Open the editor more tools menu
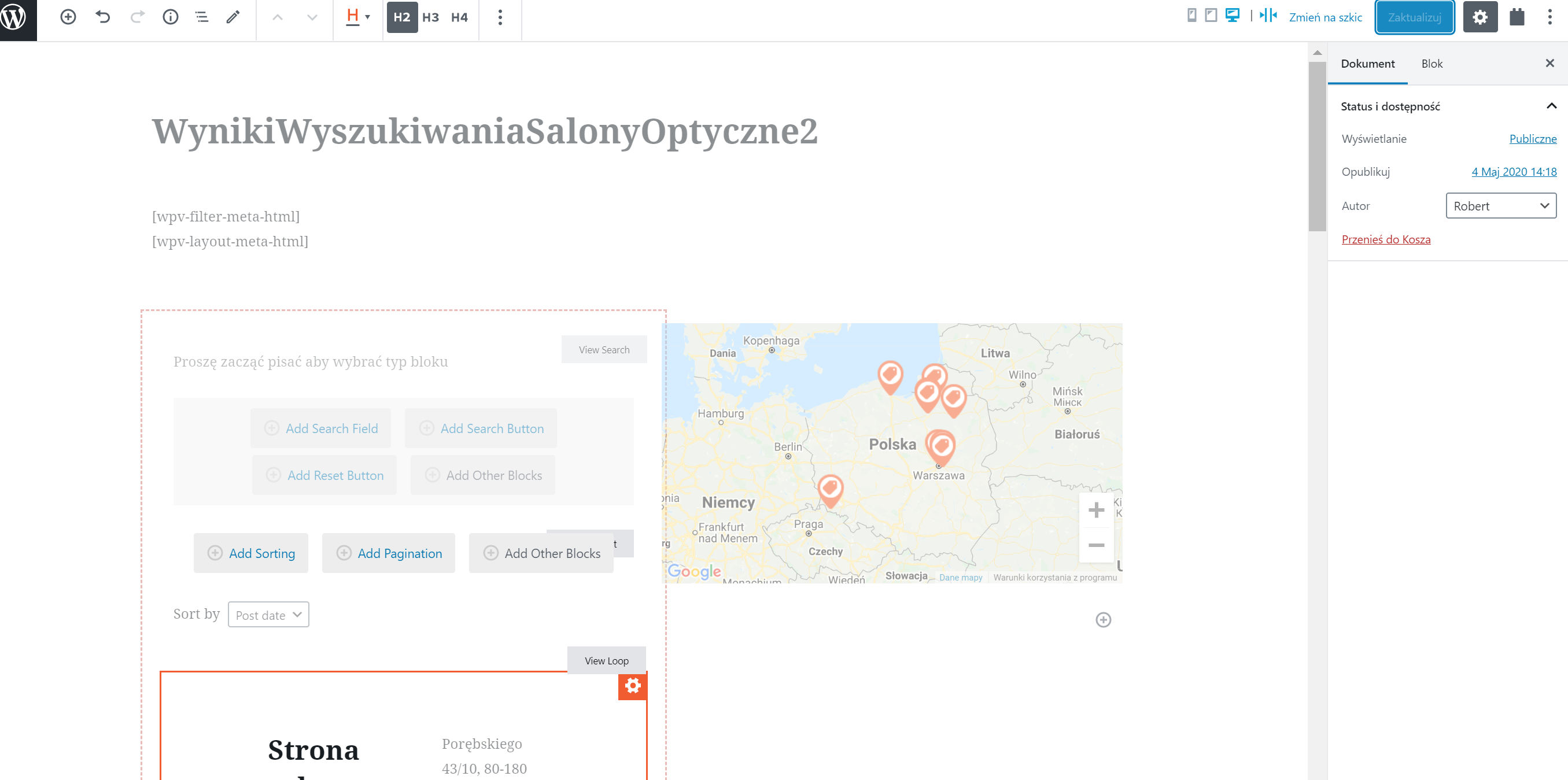 1549,17
